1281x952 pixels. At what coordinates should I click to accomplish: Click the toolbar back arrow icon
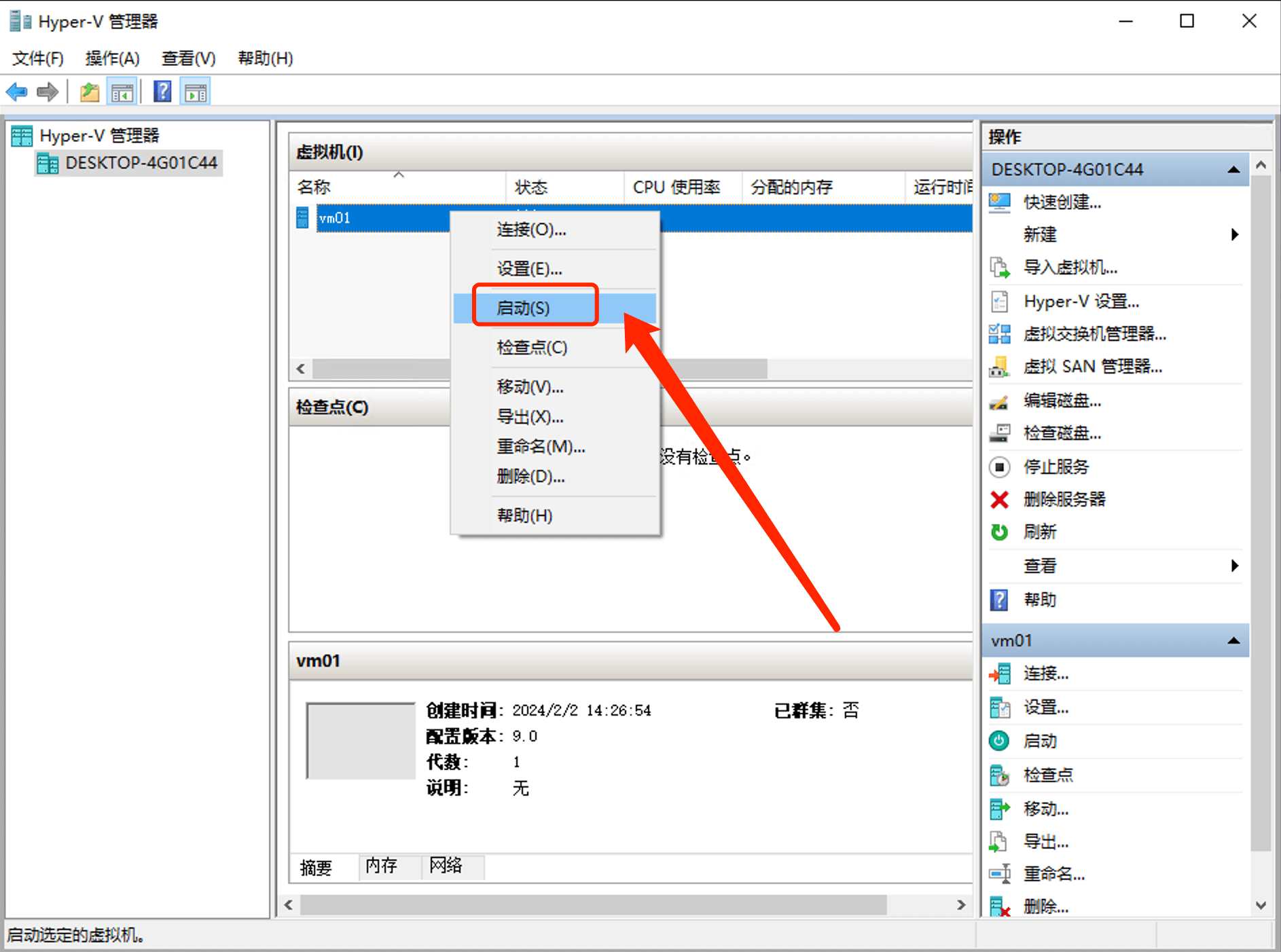[17, 92]
